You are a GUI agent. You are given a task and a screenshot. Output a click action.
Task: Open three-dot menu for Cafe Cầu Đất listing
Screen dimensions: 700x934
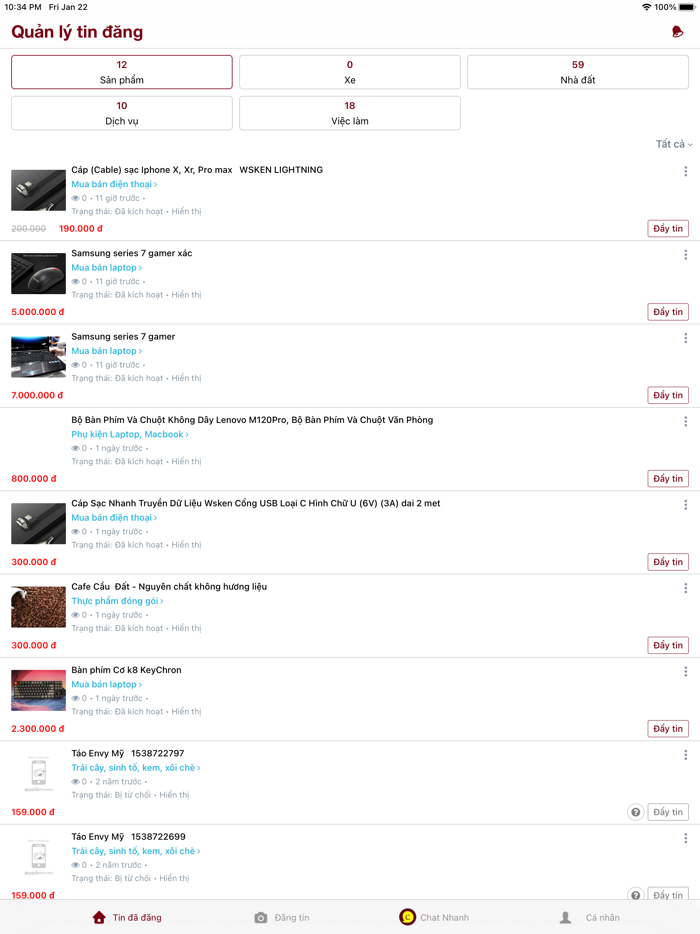(686, 589)
